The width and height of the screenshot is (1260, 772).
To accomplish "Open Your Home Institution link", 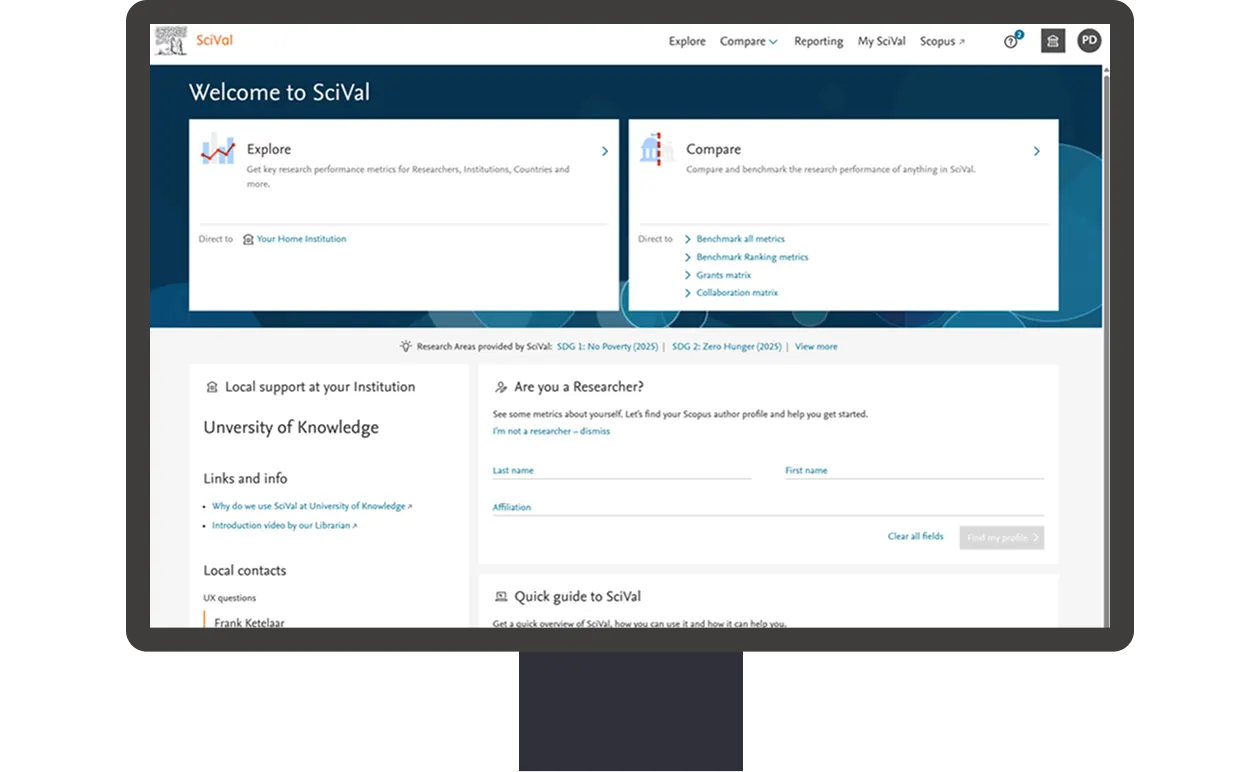I will tap(301, 239).
